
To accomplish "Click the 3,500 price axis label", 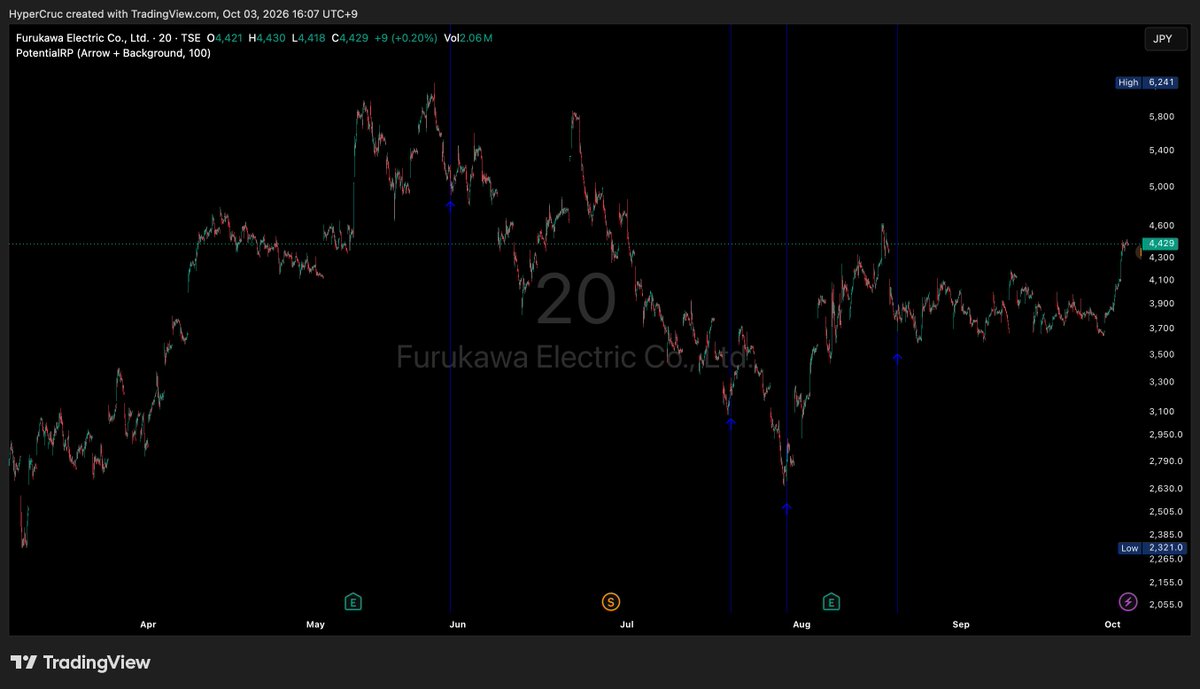I will (1161, 355).
